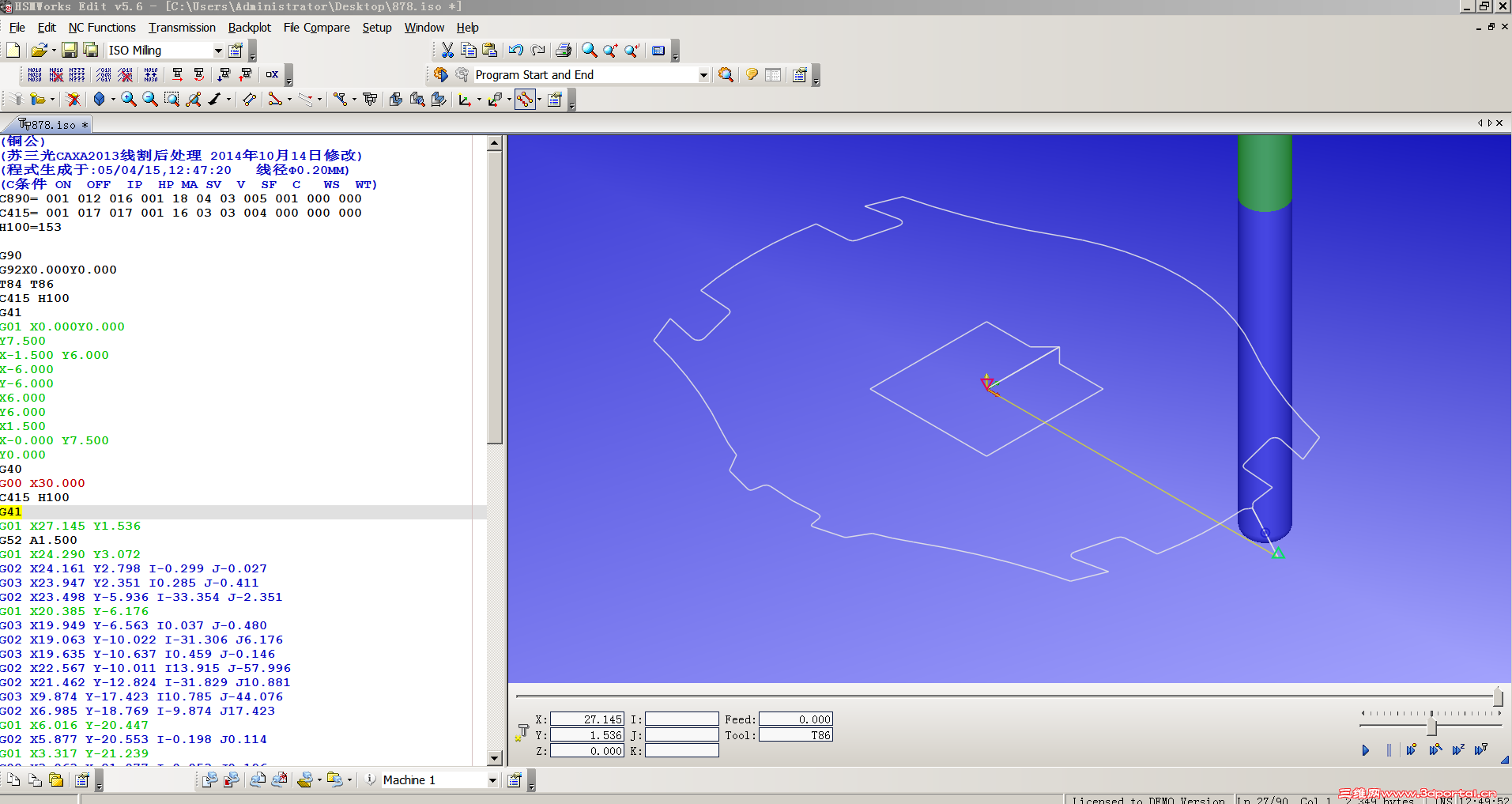Pause the backplot simulation

pyautogui.click(x=1389, y=750)
